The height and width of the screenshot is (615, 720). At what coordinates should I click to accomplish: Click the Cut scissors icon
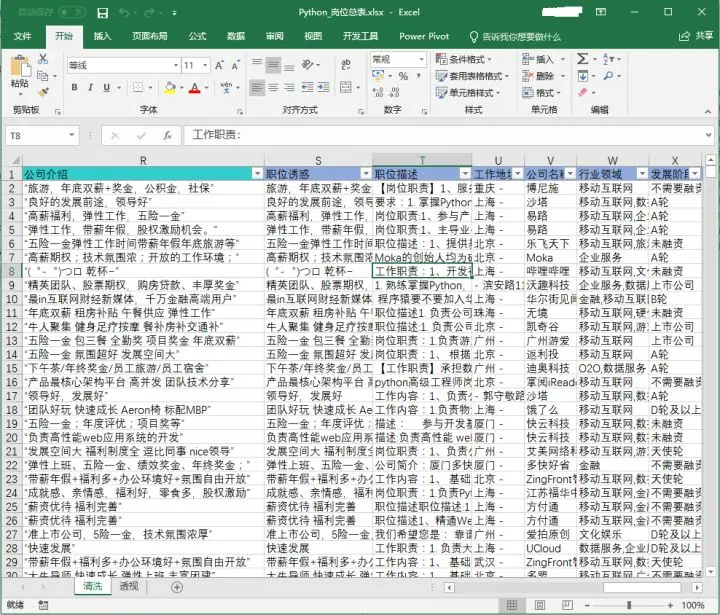click(x=43, y=58)
